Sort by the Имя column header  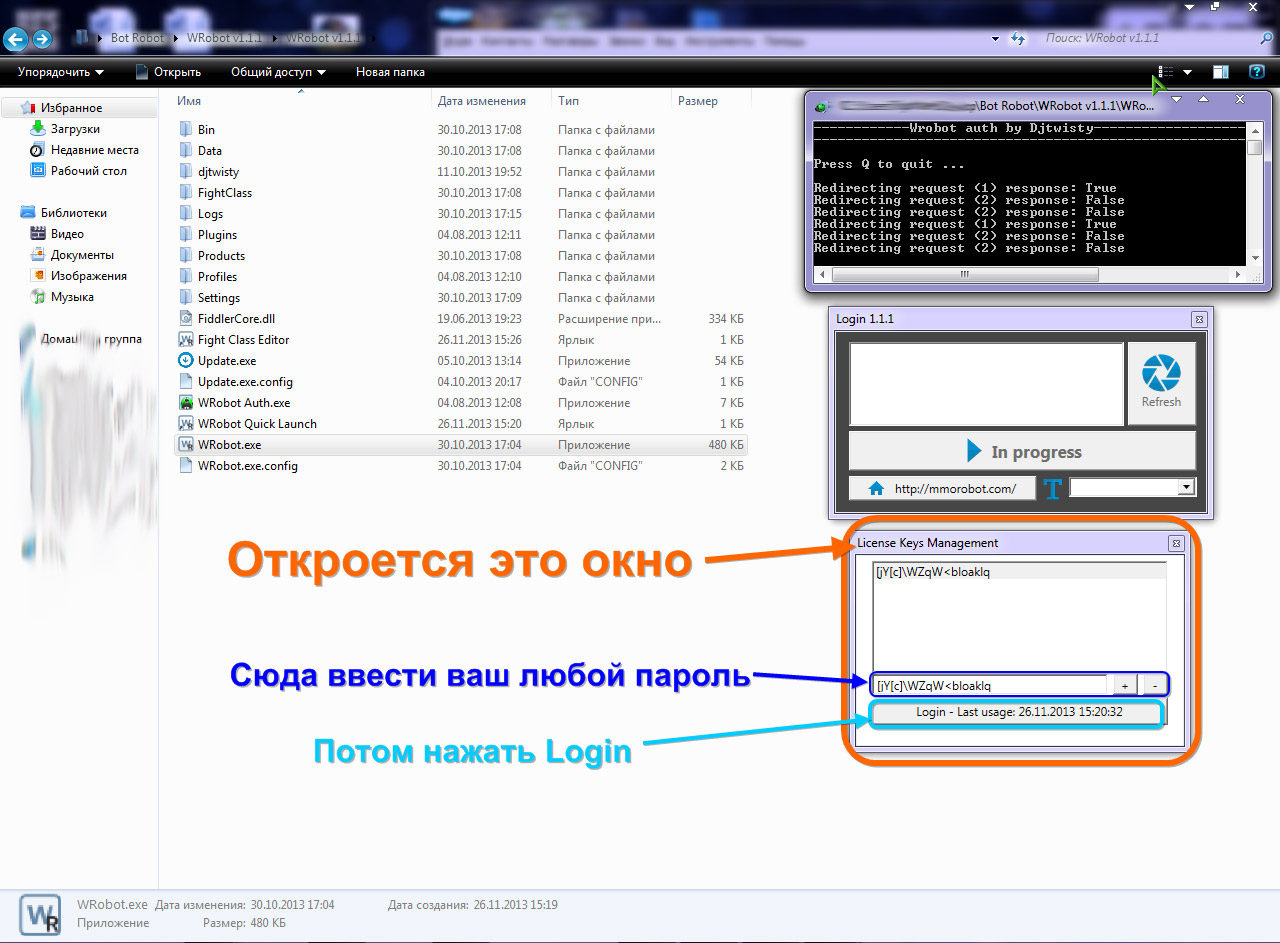[x=189, y=101]
